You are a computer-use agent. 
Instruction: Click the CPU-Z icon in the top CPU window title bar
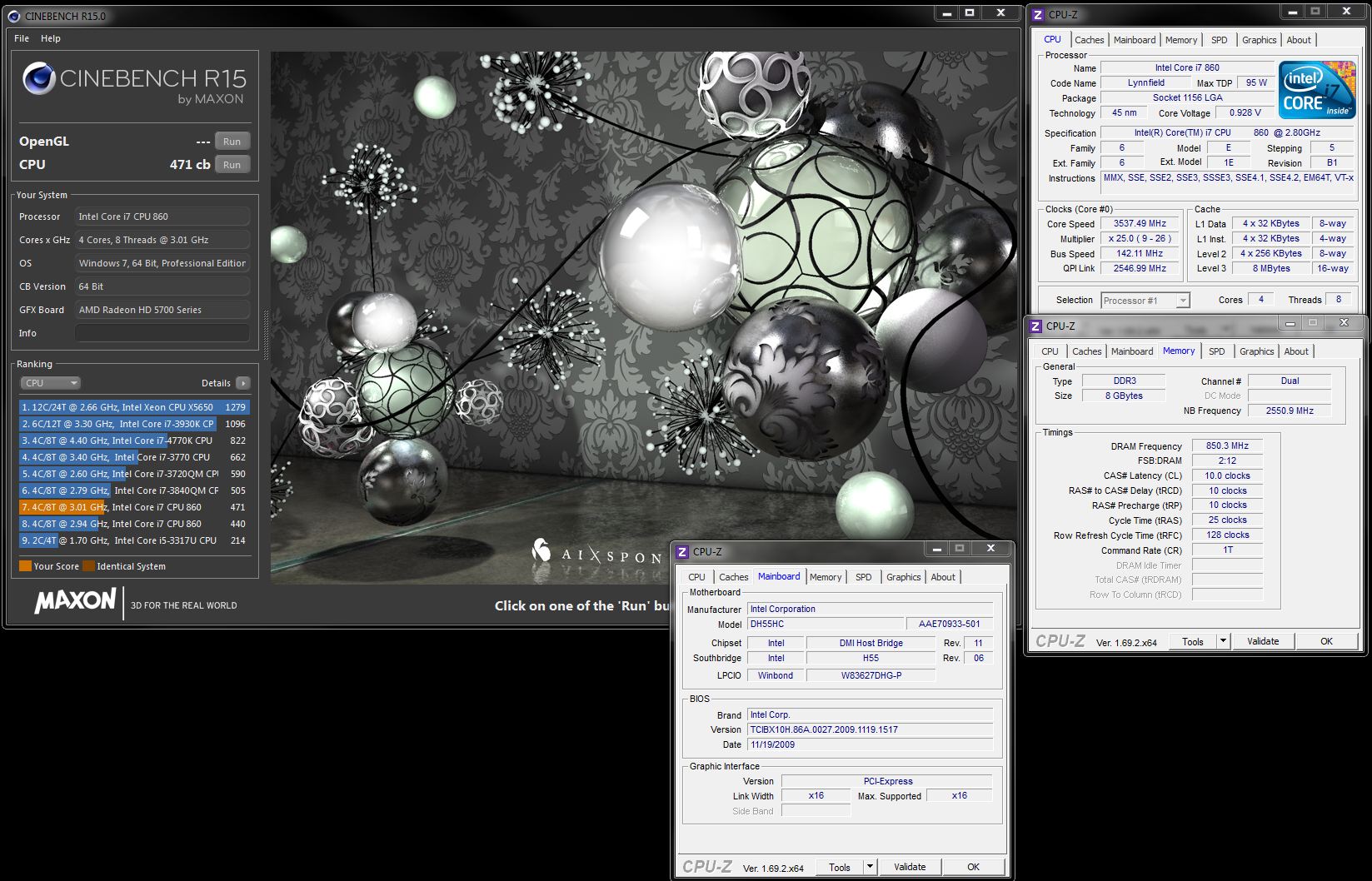click(1038, 15)
